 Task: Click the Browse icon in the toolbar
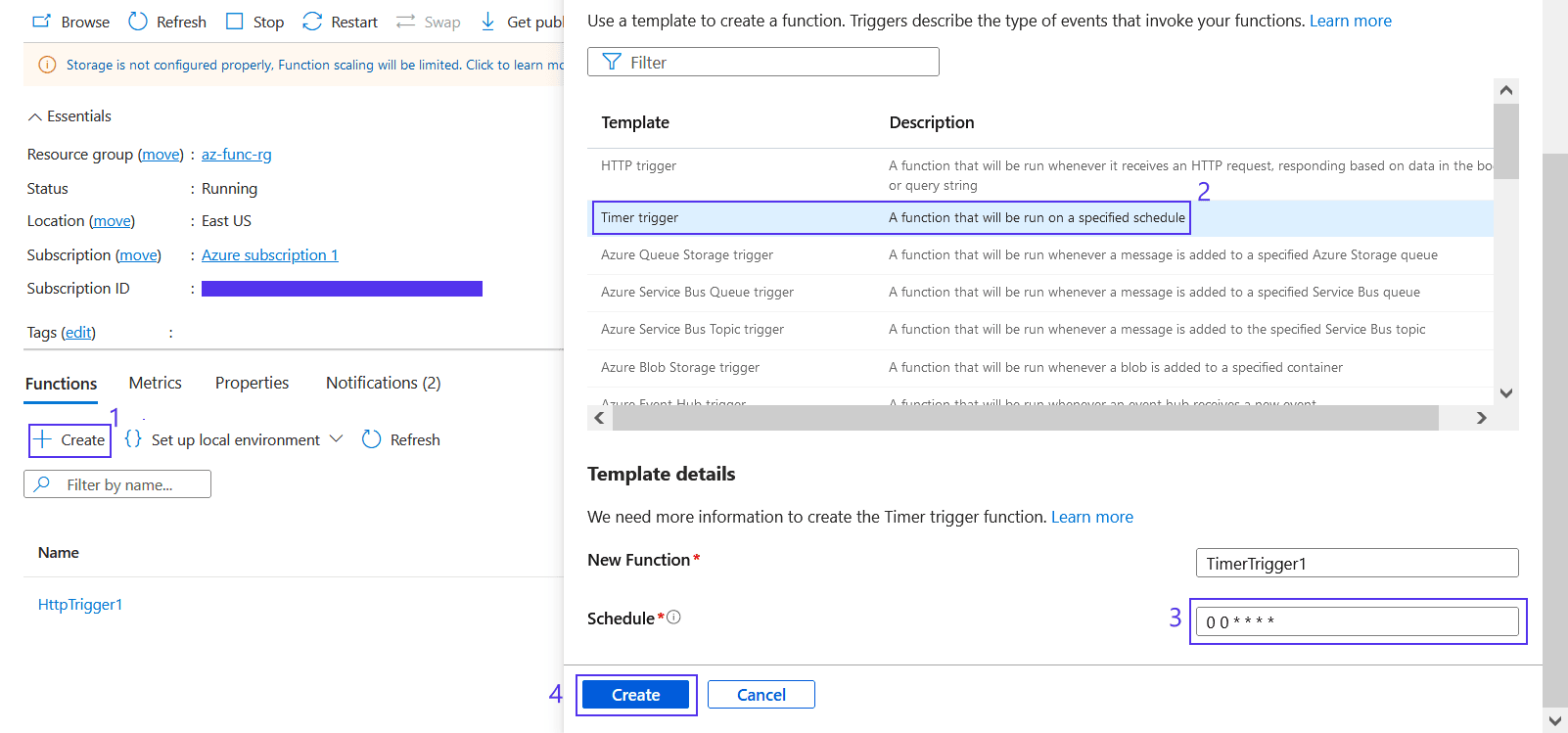pos(41,21)
